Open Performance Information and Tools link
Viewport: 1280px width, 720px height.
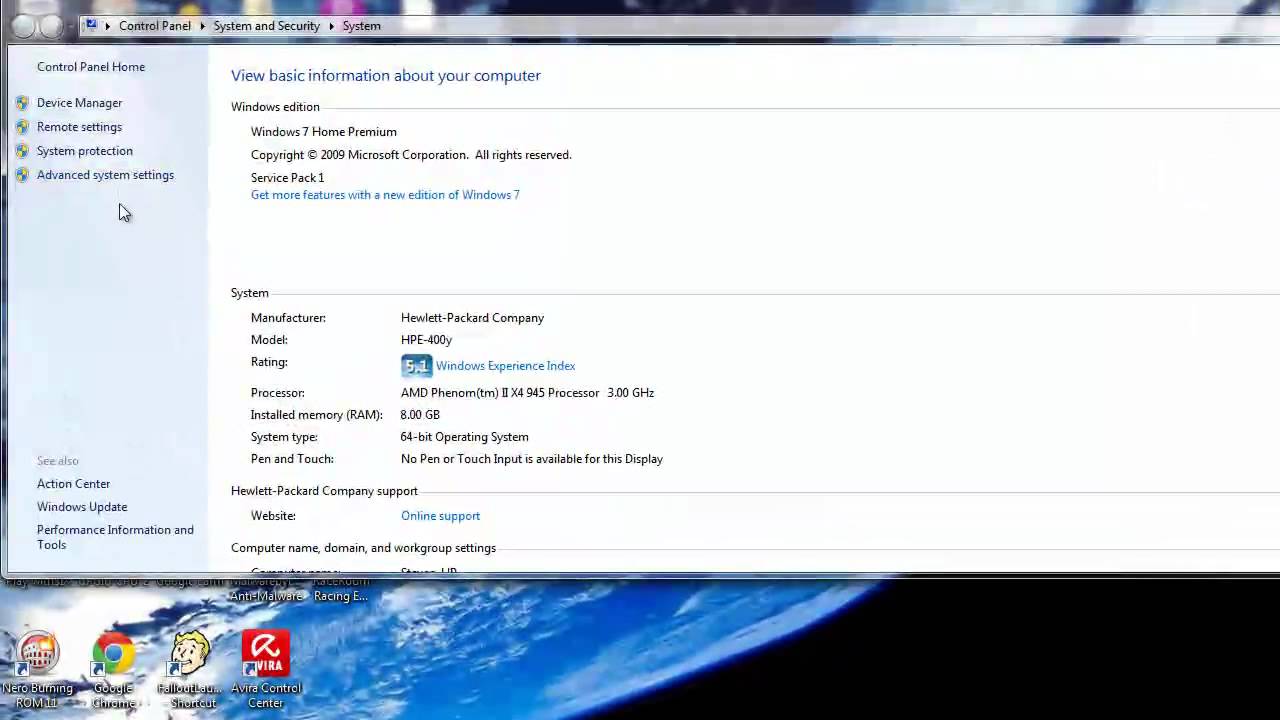pos(115,537)
